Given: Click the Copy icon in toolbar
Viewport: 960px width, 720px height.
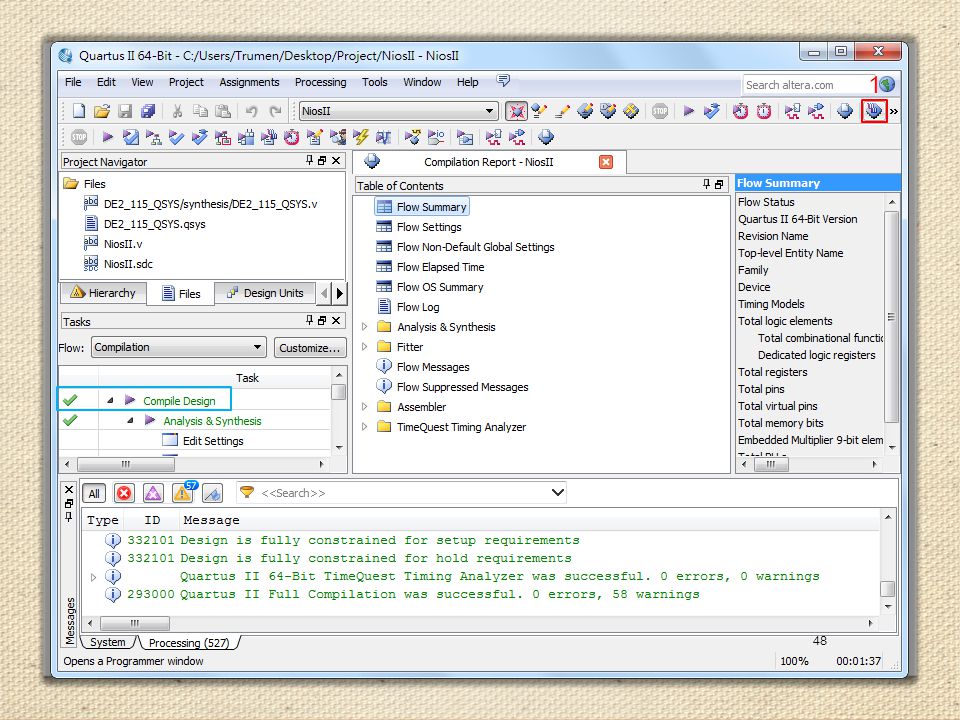Looking at the screenshot, I should coord(200,111).
